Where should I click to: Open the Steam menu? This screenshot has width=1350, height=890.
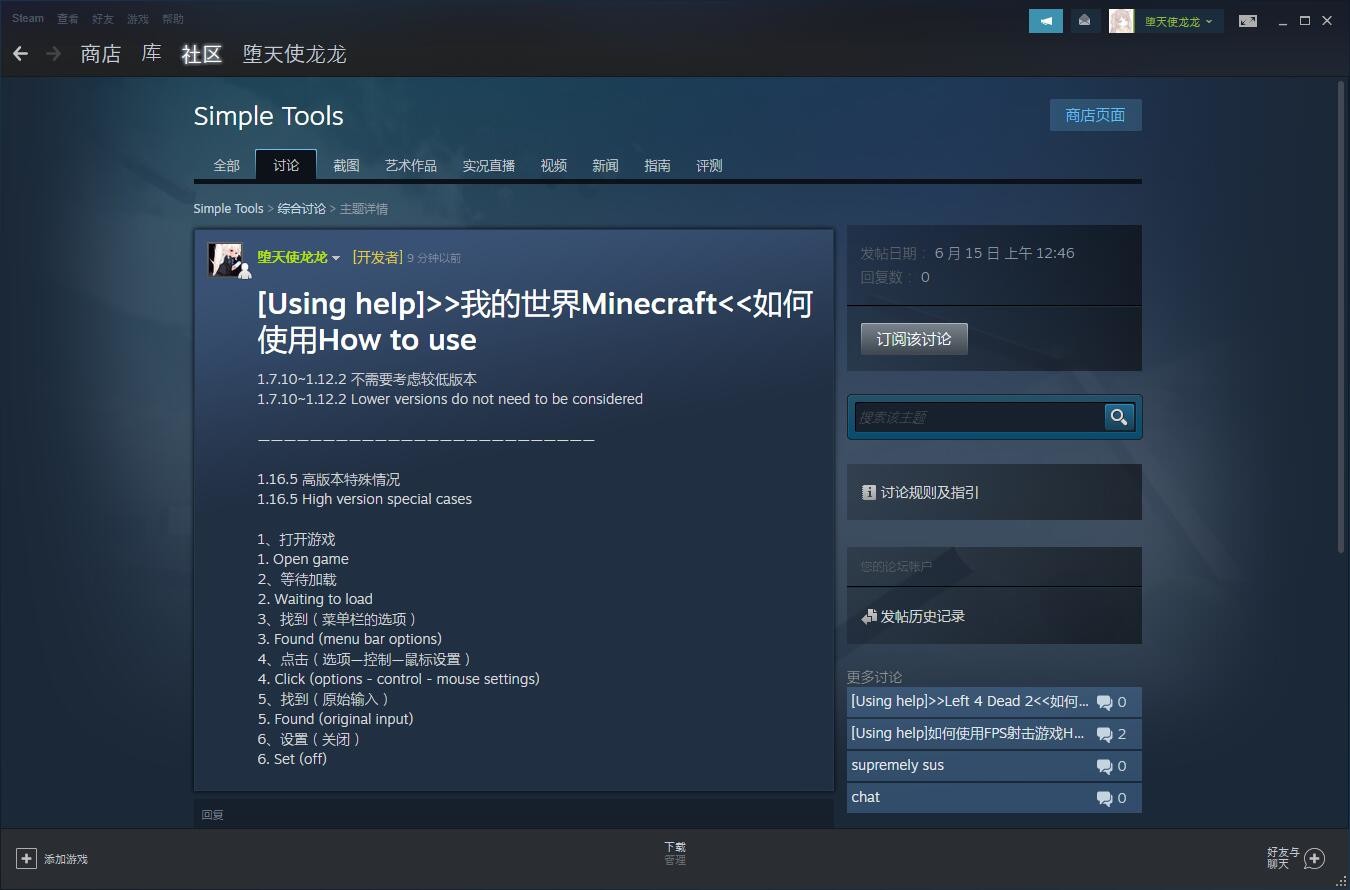28,18
